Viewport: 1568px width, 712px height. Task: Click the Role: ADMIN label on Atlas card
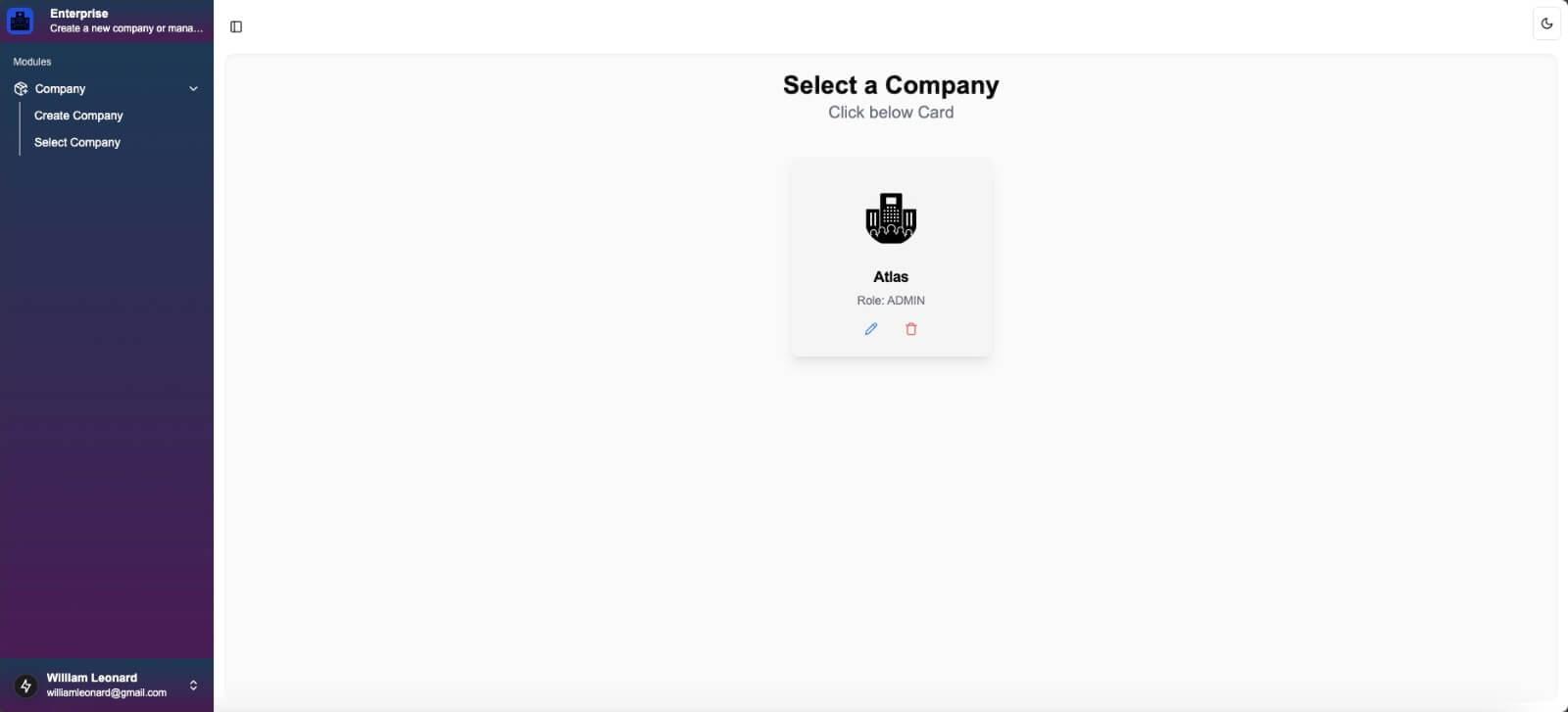click(889, 300)
